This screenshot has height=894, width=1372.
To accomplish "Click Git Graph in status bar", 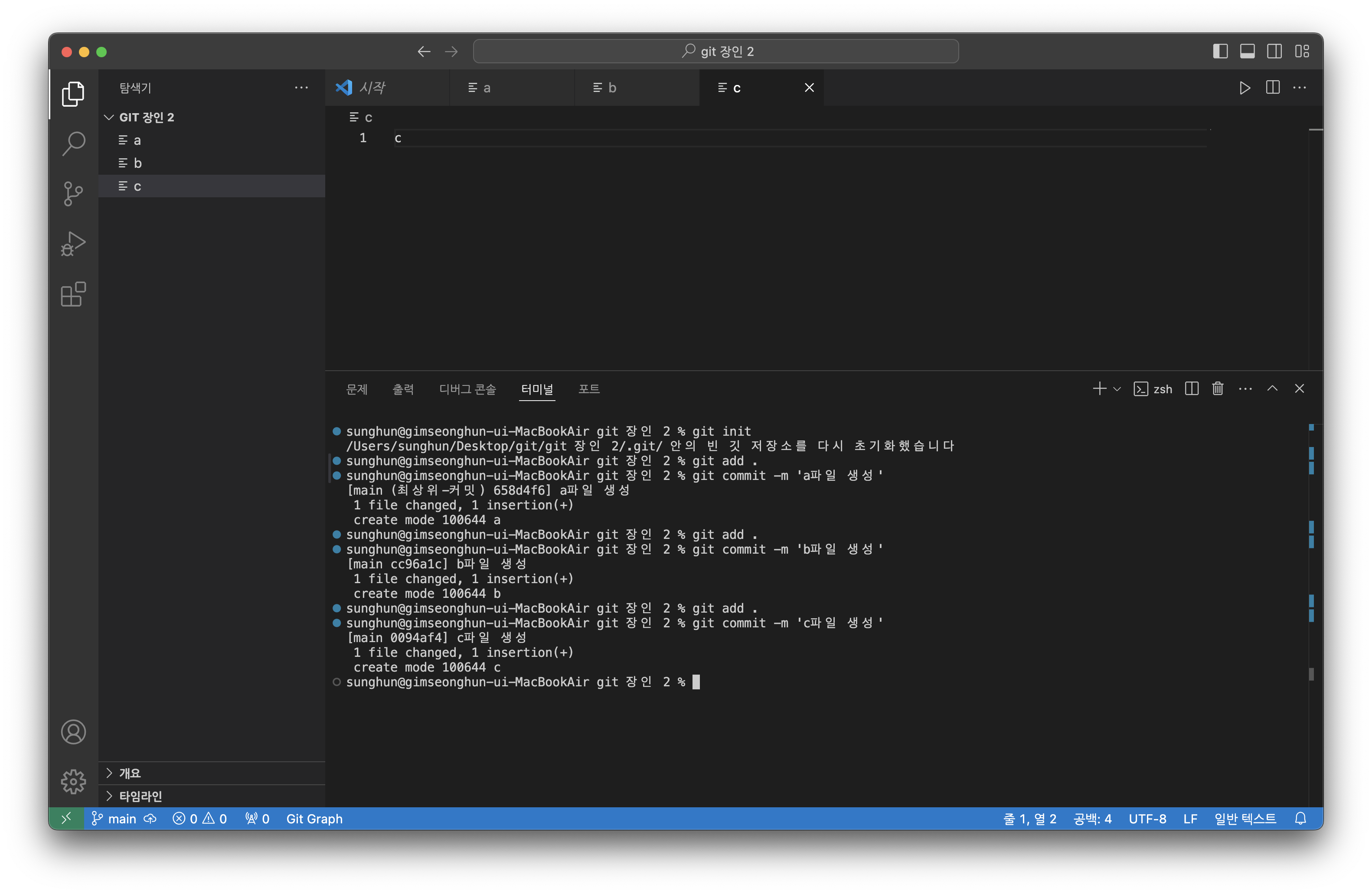I will click(x=314, y=819).
